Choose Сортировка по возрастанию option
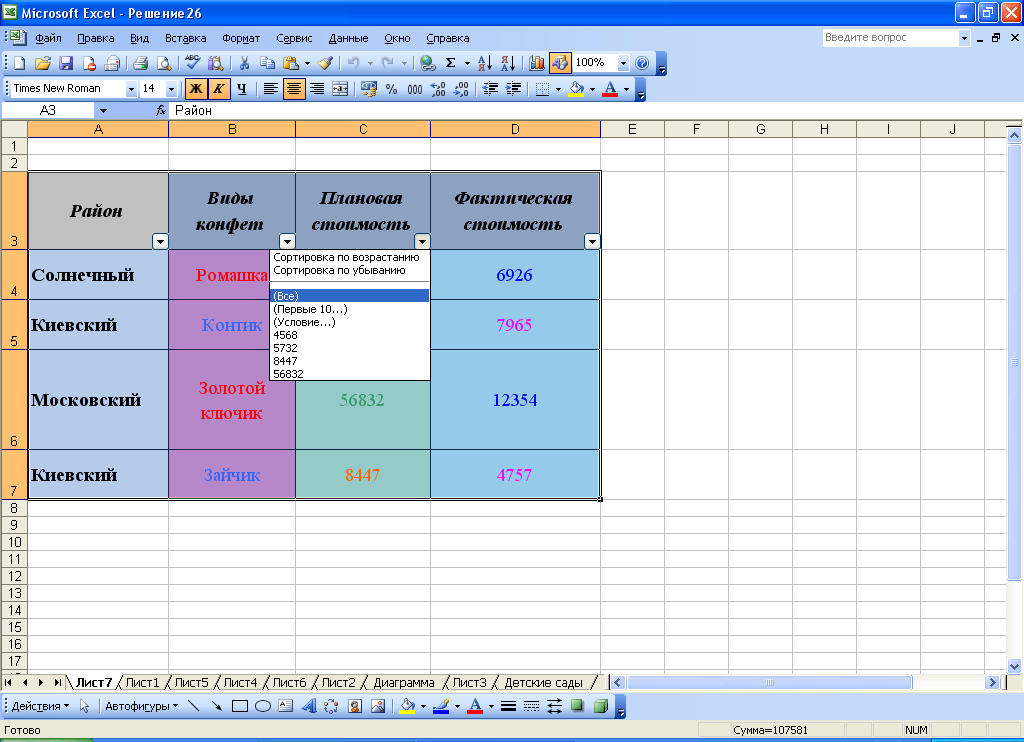The width and height of the screenshot is (1024, 742). point(349,257)
